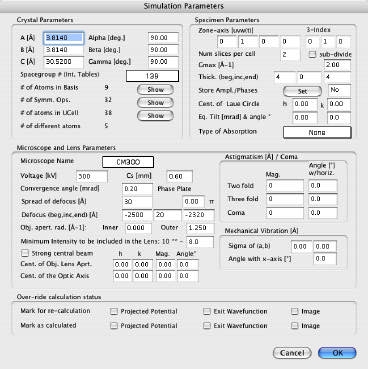Click the Coma Angle field
The image size is (368, 369).
[x=323, y=213]
